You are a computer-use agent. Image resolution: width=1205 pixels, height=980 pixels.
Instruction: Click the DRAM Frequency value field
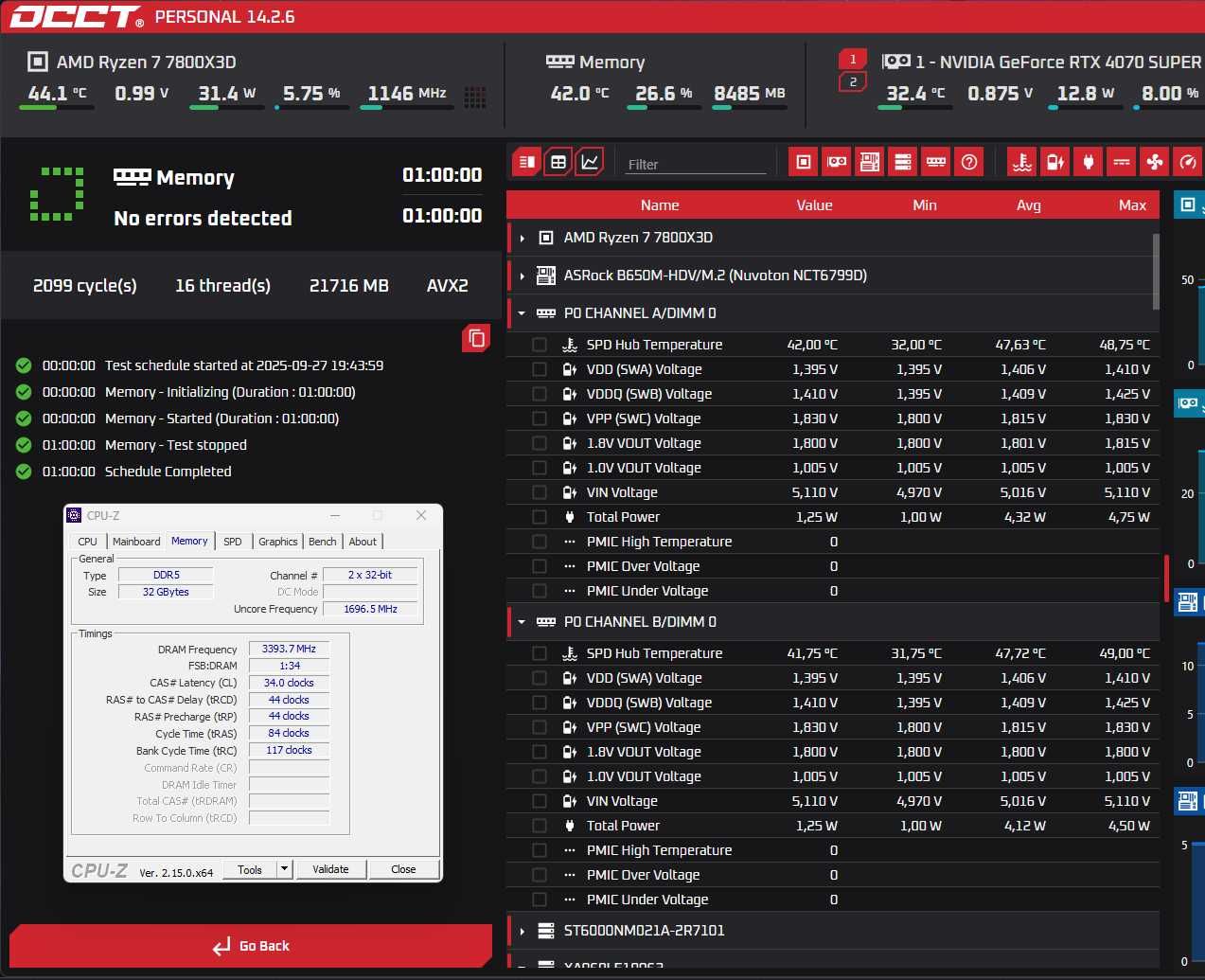click(x=289, y=649)
